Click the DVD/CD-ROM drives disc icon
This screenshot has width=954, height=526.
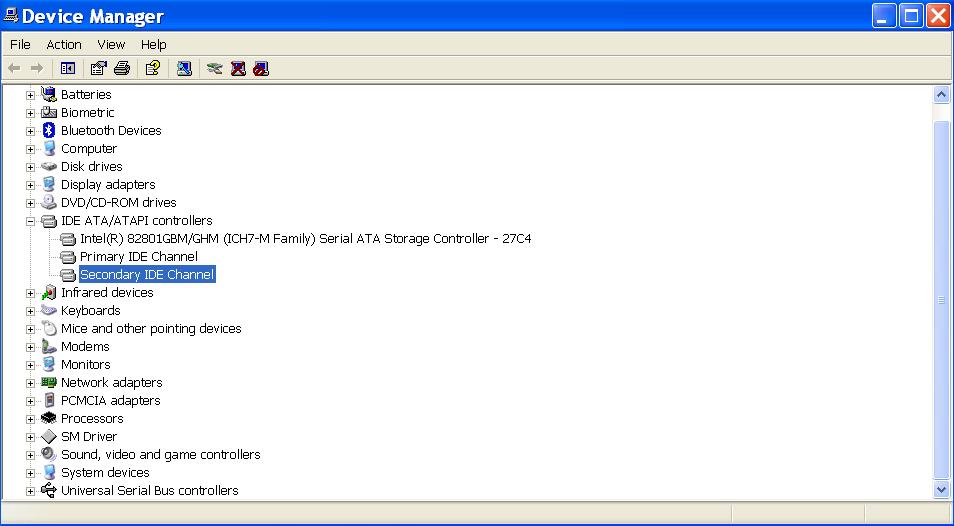[x=49, y=202]
